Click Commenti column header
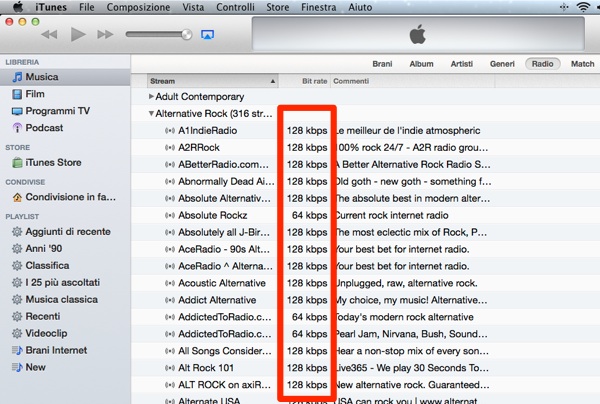This screenshot has height=404, width=600. click(x=412, y=81)
